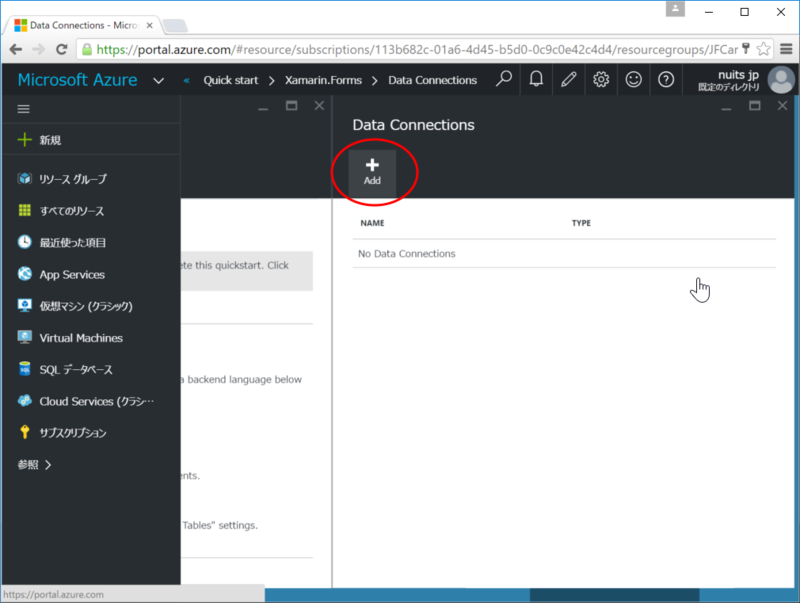Open the help question mark icon

[x=666, y=80]
